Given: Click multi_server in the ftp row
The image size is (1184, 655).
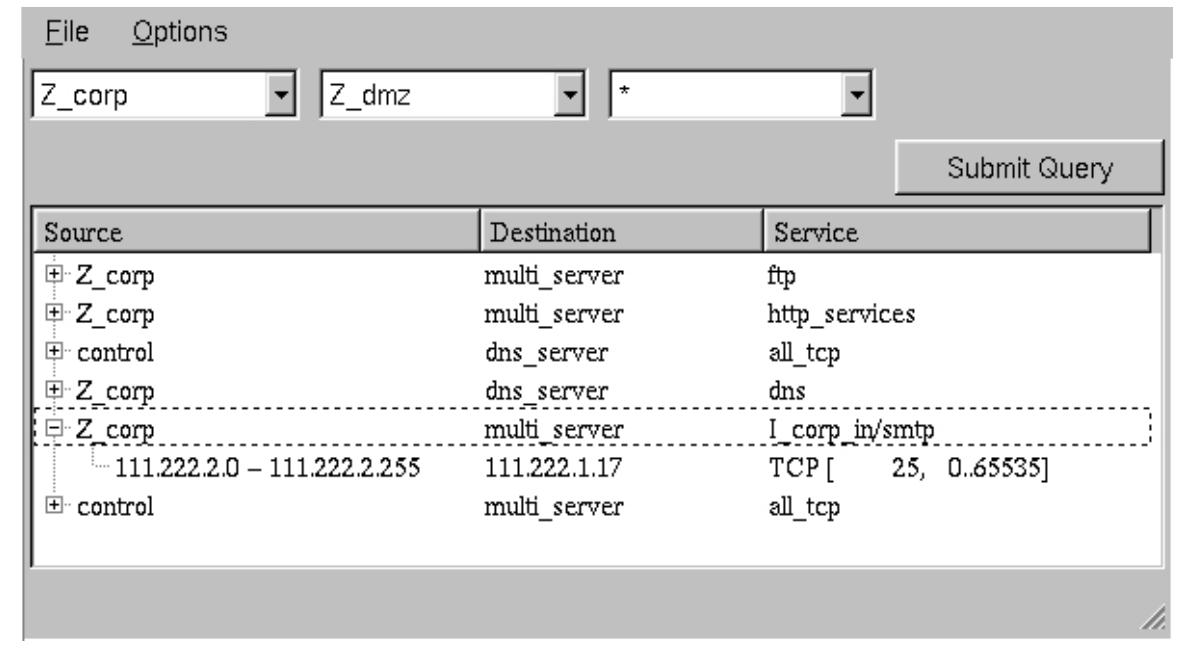Looking at the screenshot, I should (553, 275).
